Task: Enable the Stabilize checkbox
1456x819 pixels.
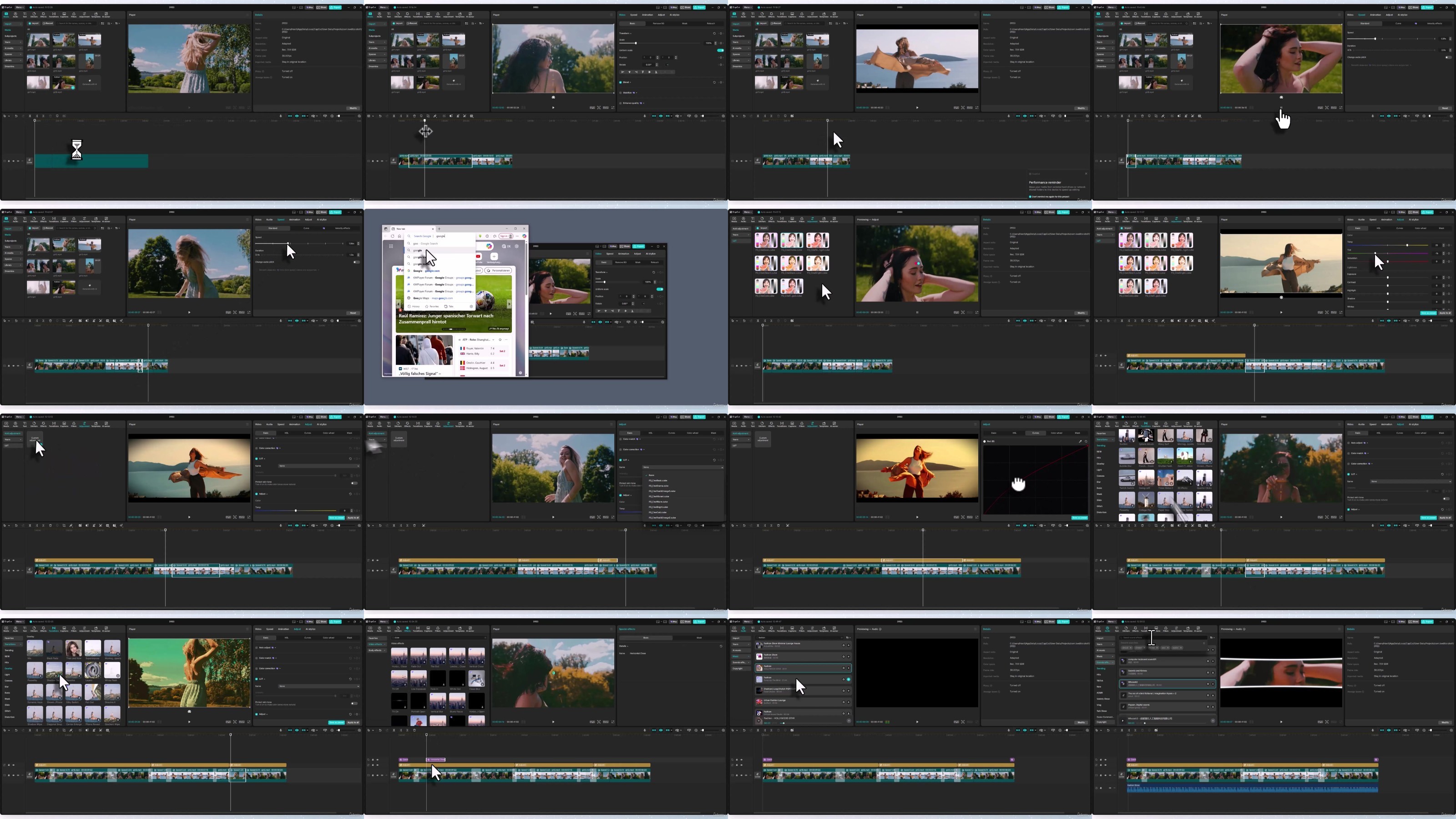Action: (621, 93)
